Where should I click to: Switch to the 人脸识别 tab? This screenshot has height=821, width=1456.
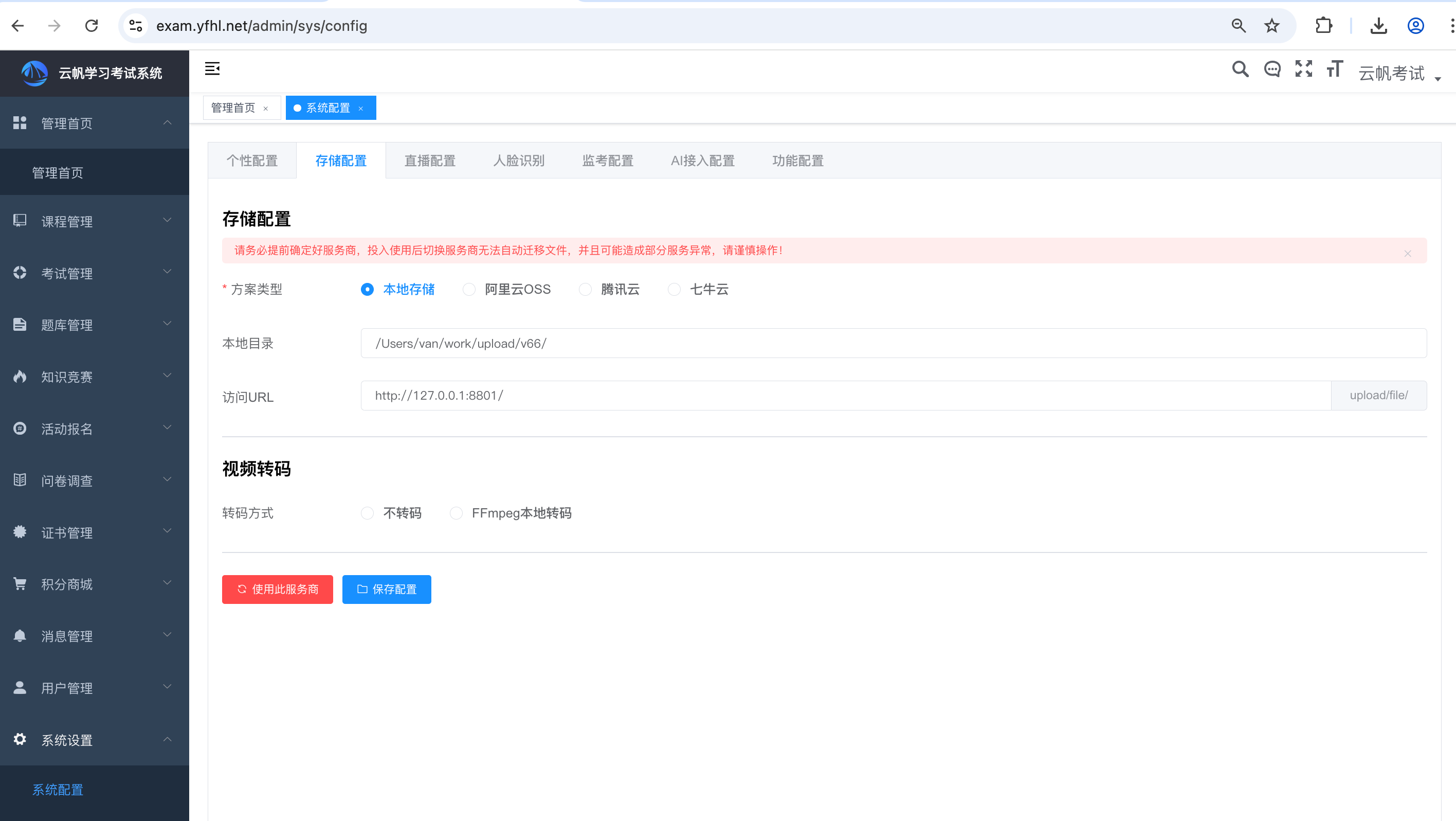(x=518, y=160)
